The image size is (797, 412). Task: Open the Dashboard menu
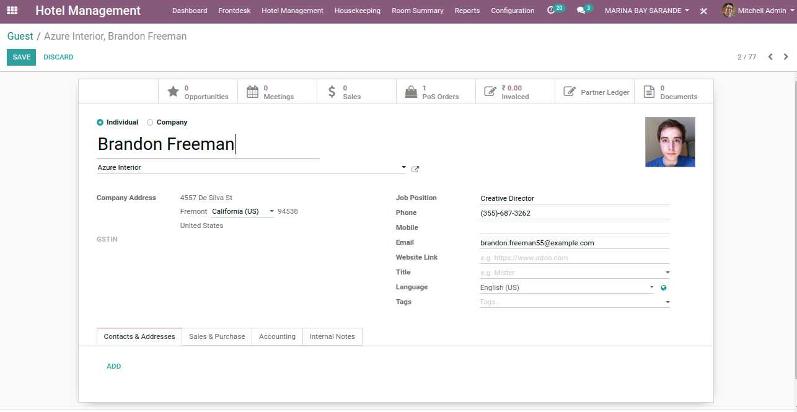(190, 11)
